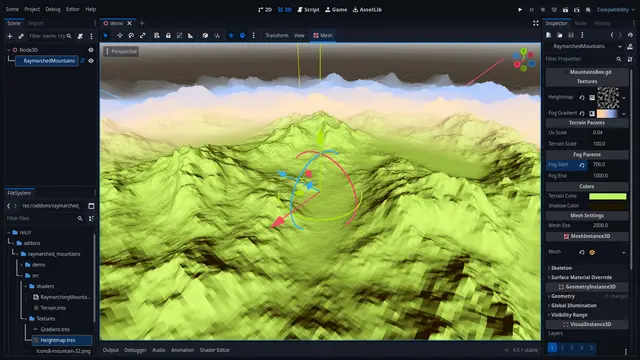The height and width of the screenshot is (360, 640).
Task: Revert the Heightmap property
Action: 582,98
